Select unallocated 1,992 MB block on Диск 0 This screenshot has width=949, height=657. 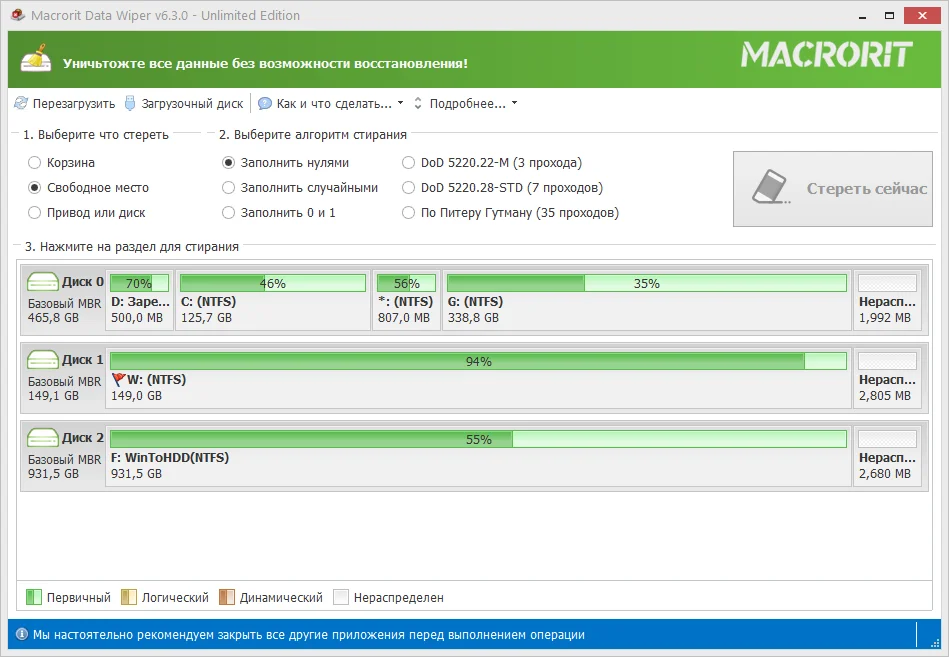point(887,300)
